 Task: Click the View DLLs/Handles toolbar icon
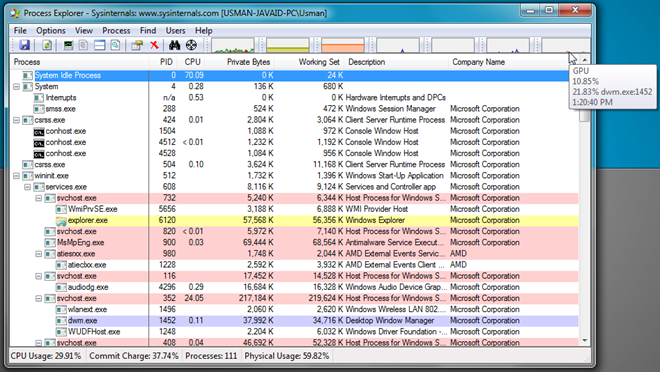click(x=115, y=45)
